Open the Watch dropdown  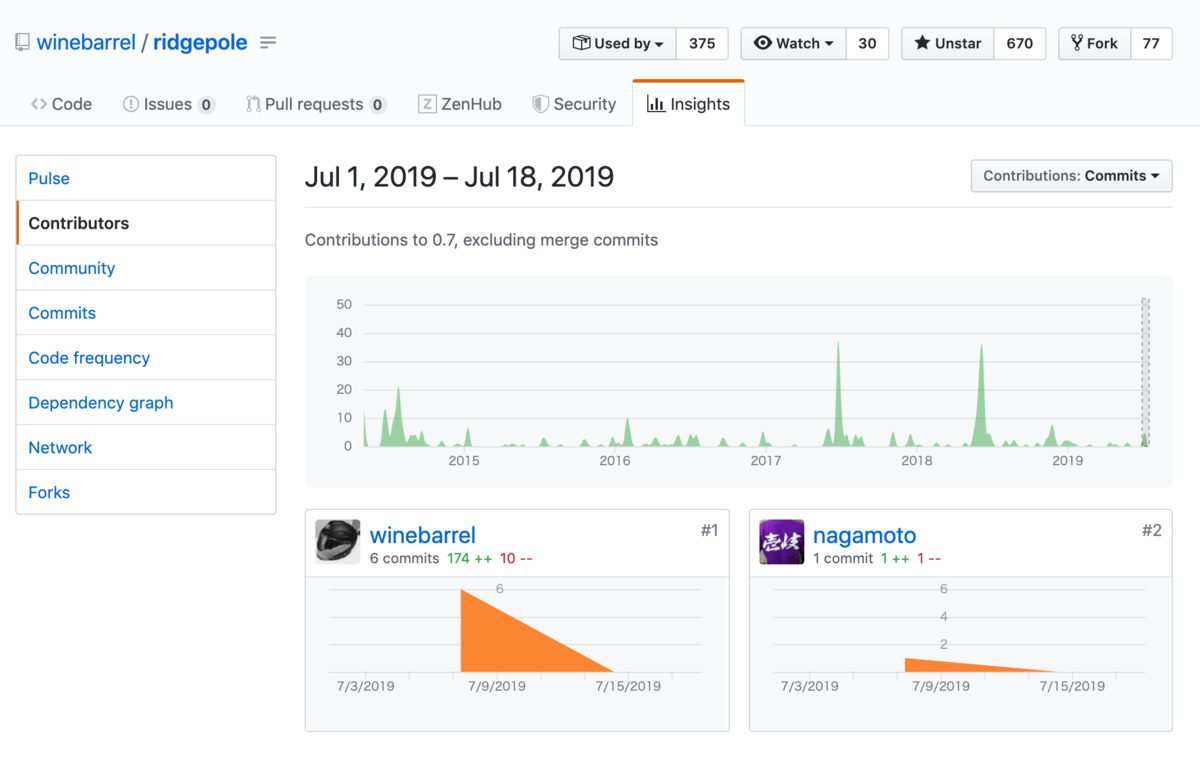(794, 43)
